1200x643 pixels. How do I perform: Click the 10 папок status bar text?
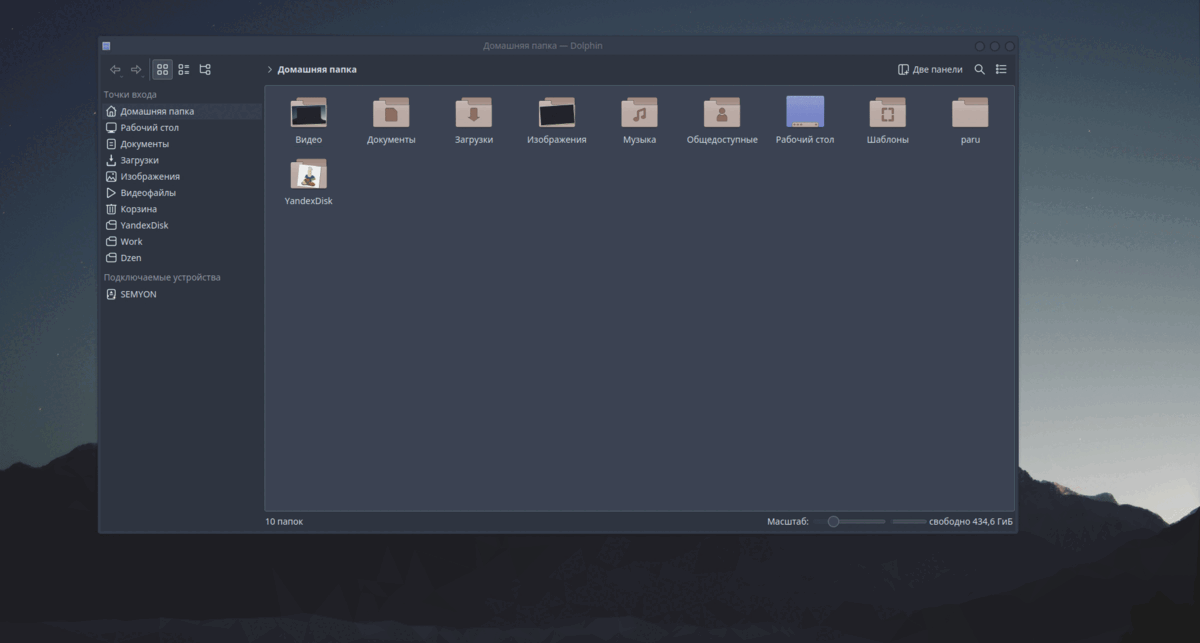(x=284, y=522)
